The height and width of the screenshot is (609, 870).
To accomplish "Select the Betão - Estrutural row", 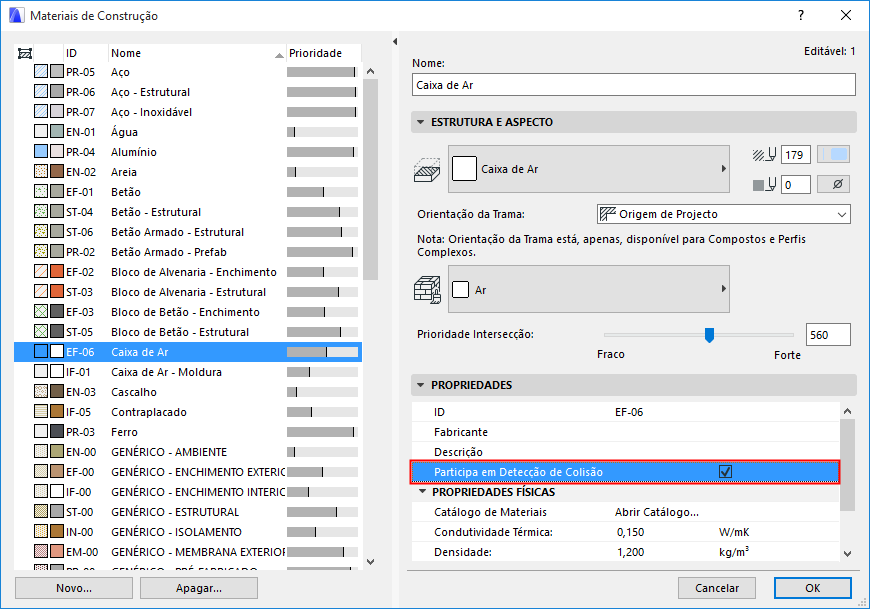I will (x=188, y=211).
